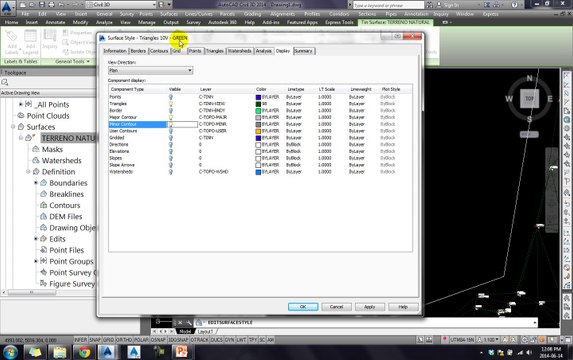Click the User Contours orange color swatch
This screenshot has height=360, width=573.
pyautogui.click(x=258, y=131)
